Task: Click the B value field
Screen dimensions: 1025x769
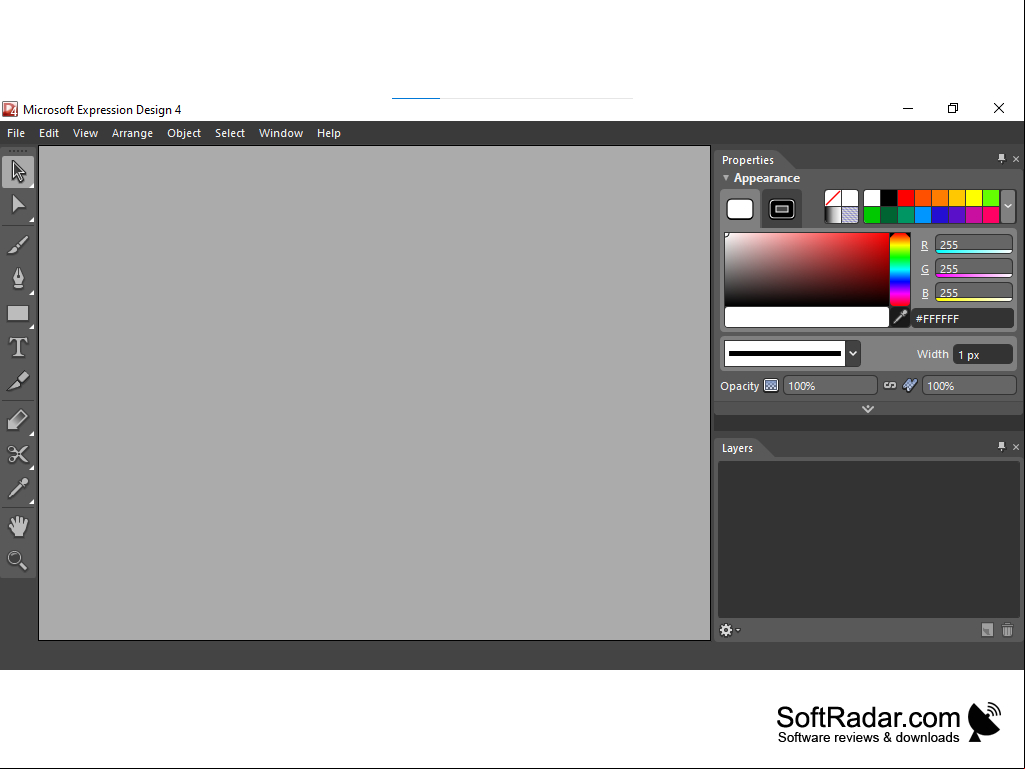Action: click(x=973, y=292)
